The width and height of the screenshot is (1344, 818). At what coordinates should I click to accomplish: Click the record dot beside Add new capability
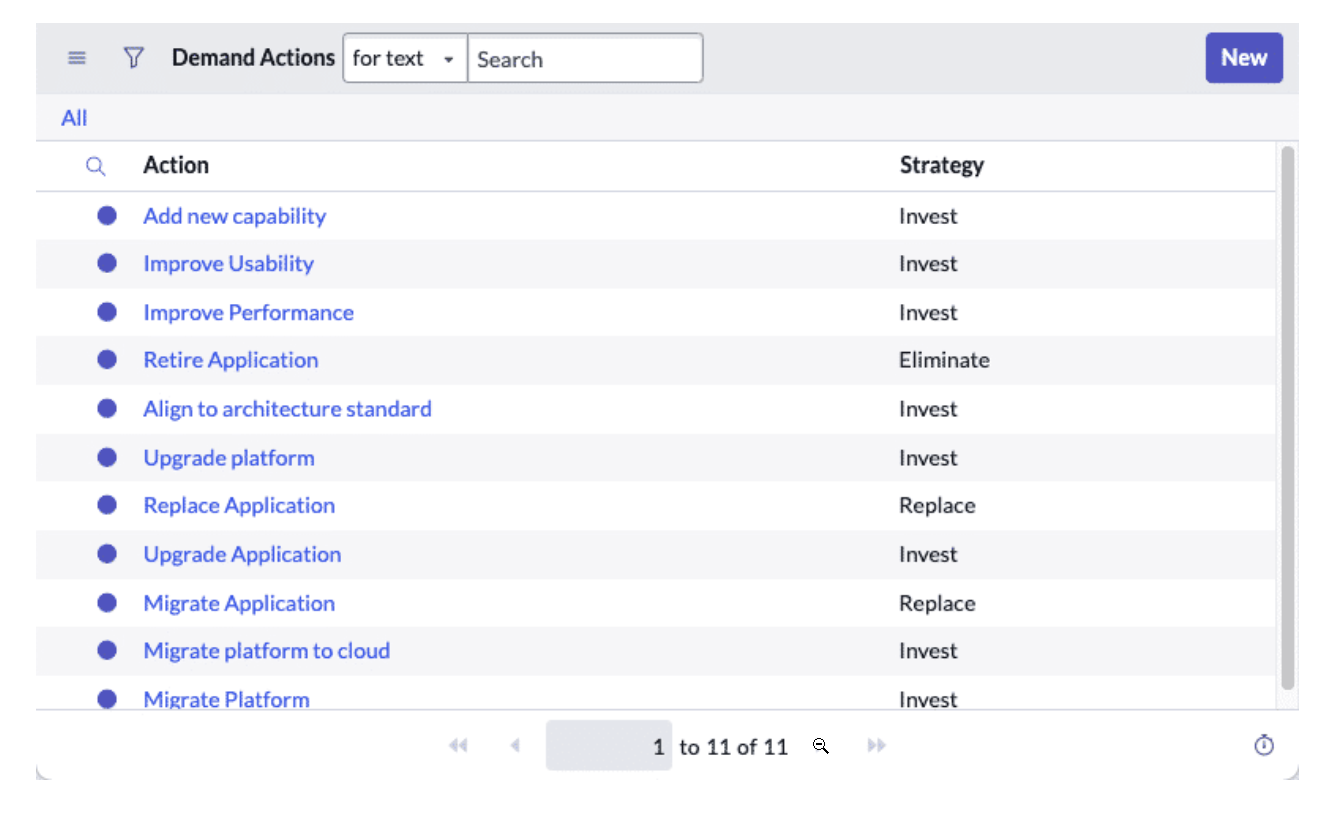pyautogui.click(x=107, y=215)
